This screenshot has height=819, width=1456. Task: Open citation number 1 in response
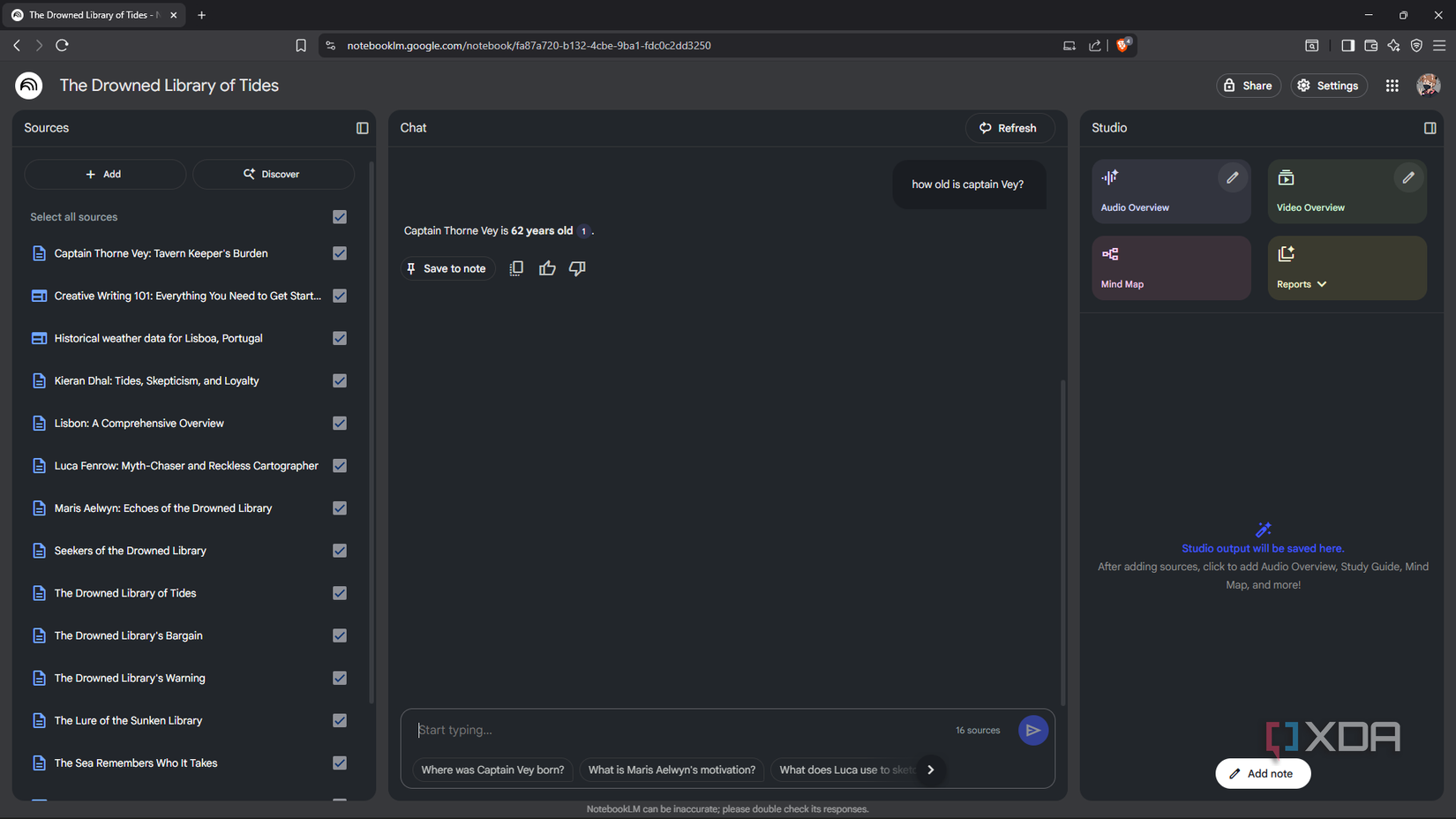pos(583,231)
